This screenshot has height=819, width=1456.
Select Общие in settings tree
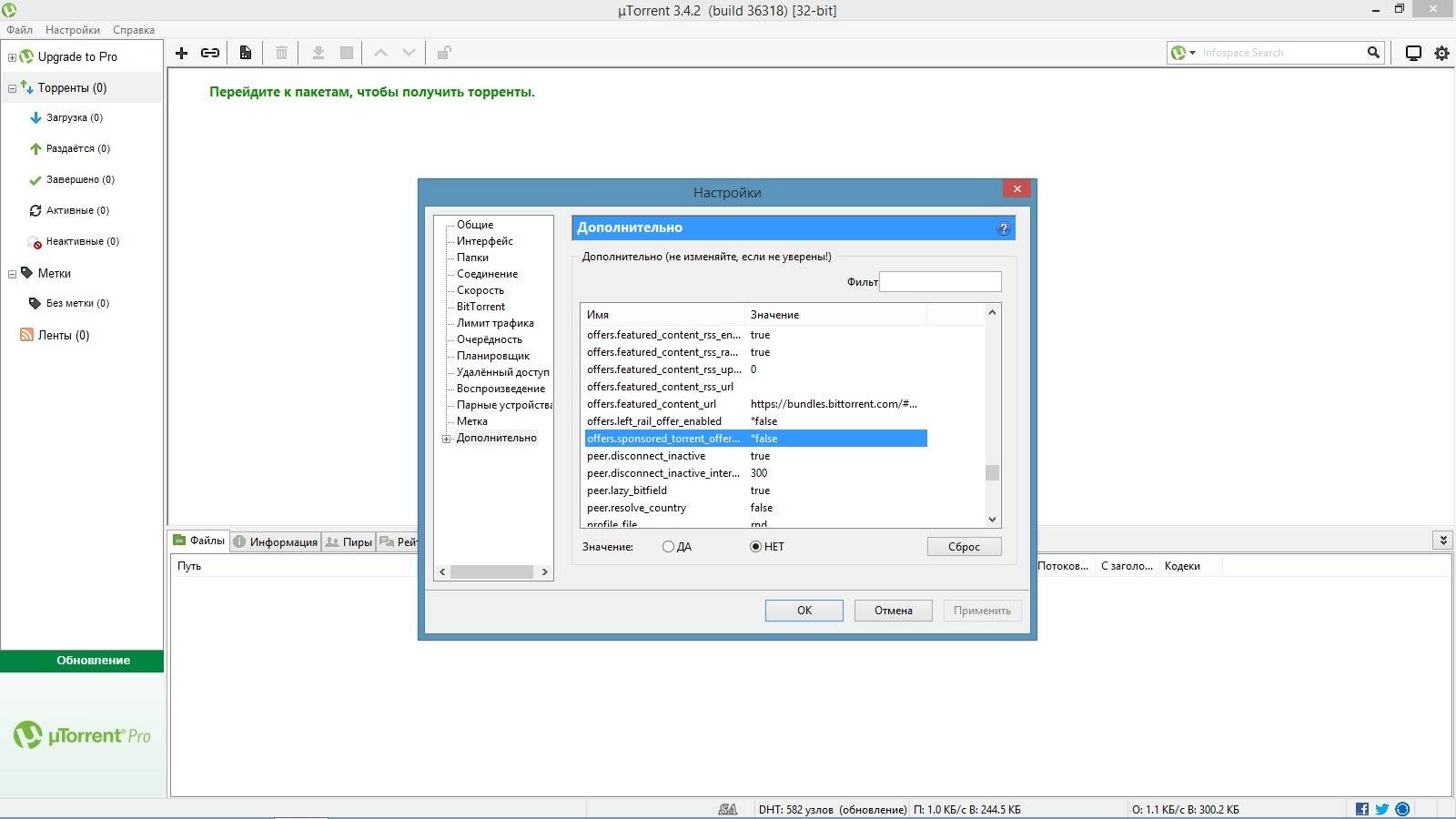[x=475, y=225]
